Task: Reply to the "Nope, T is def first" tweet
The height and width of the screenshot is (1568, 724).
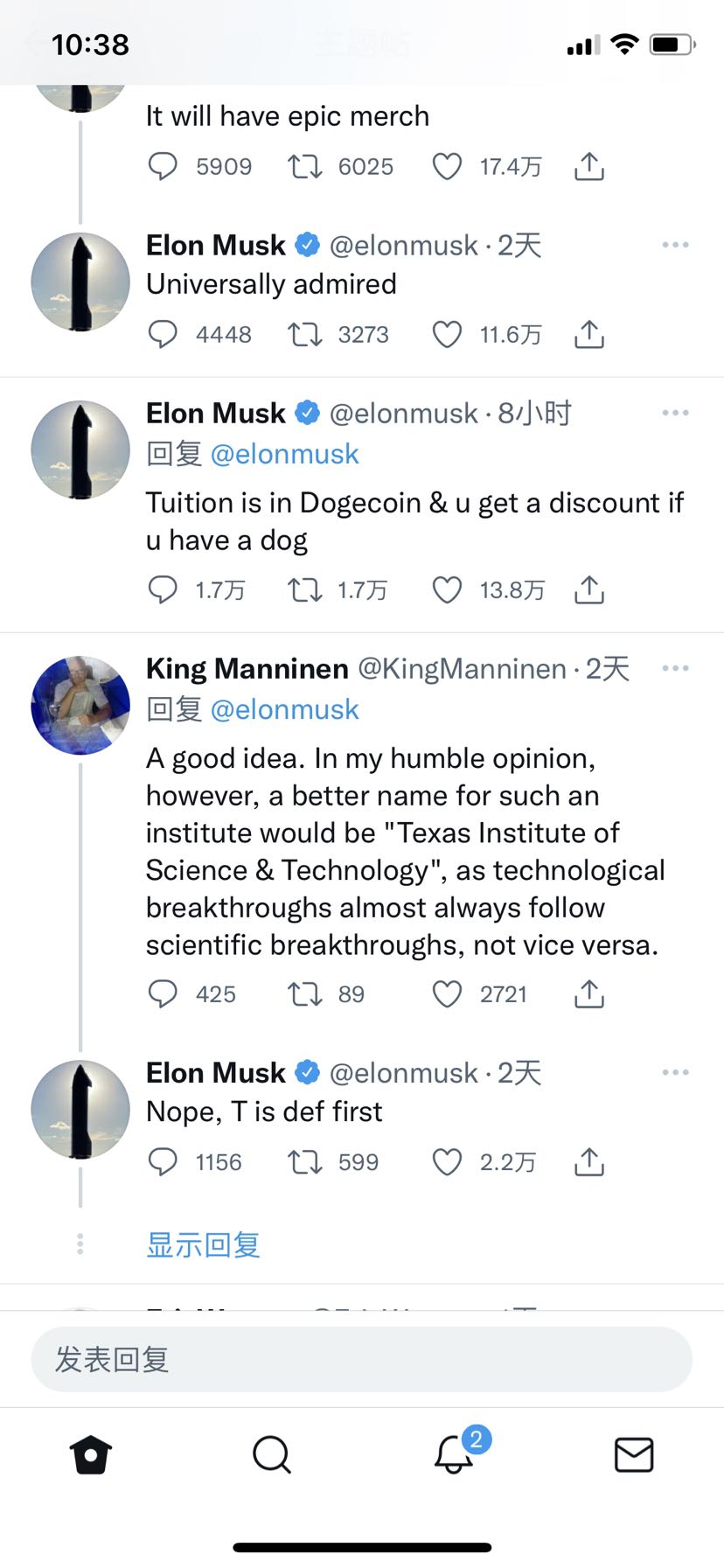Action: (163, 1162)
